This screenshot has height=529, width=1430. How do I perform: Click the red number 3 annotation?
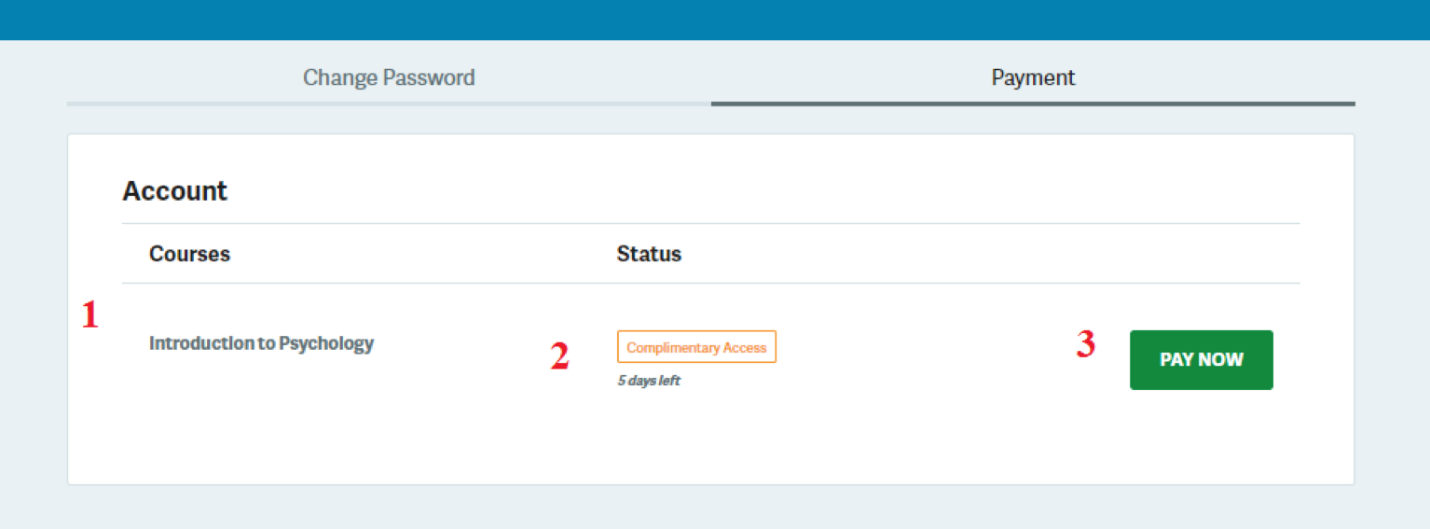1085,345
